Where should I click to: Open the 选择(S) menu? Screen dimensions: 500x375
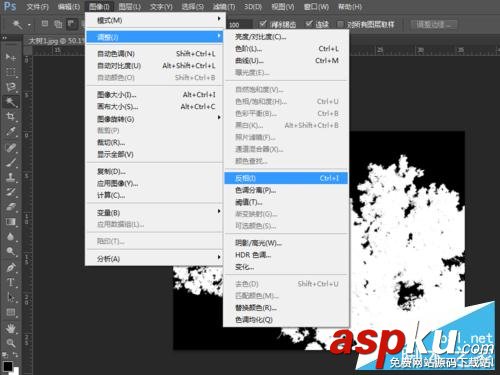tap(193, 7)
